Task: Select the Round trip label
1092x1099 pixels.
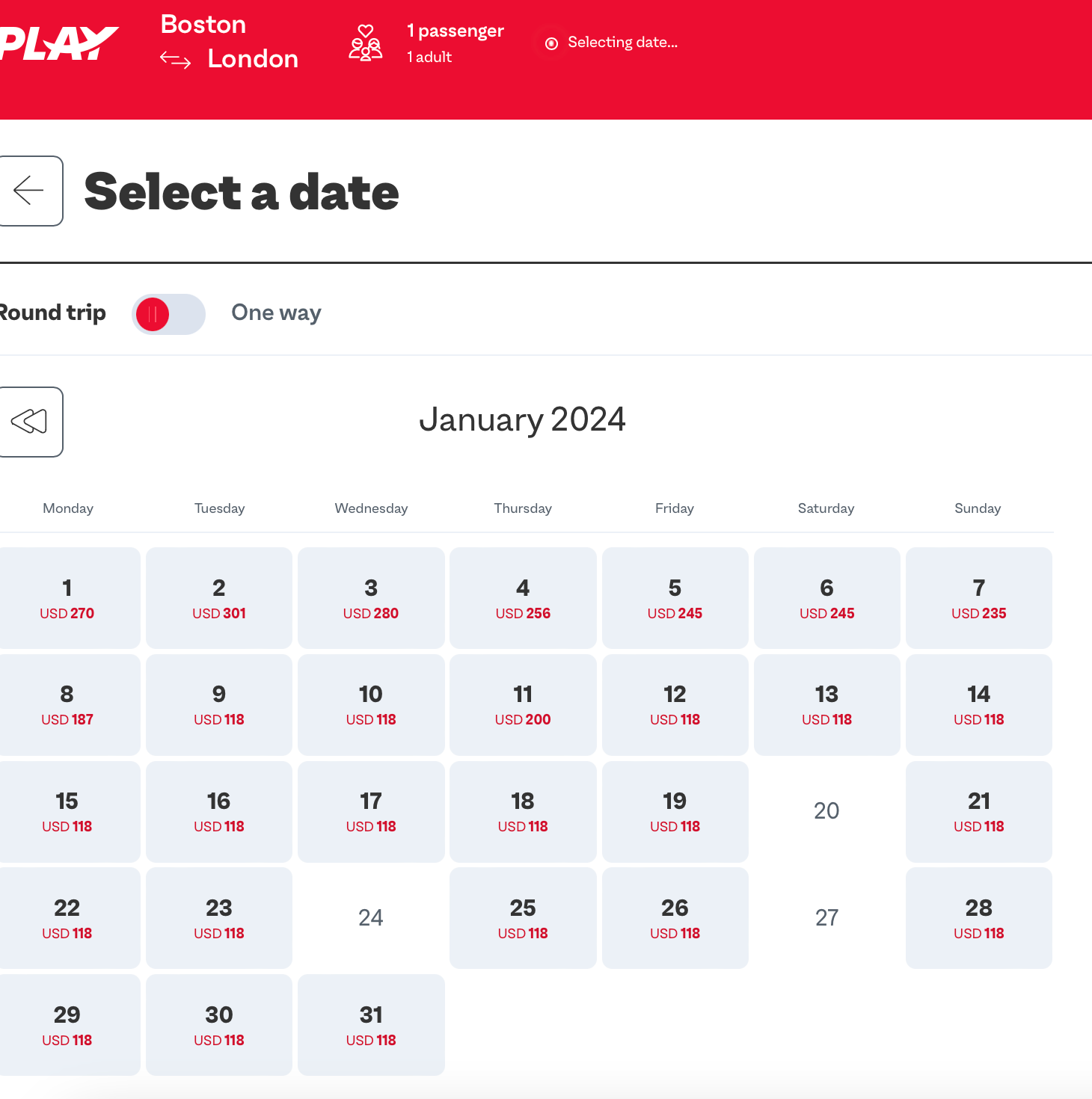Action: point(52,313)
